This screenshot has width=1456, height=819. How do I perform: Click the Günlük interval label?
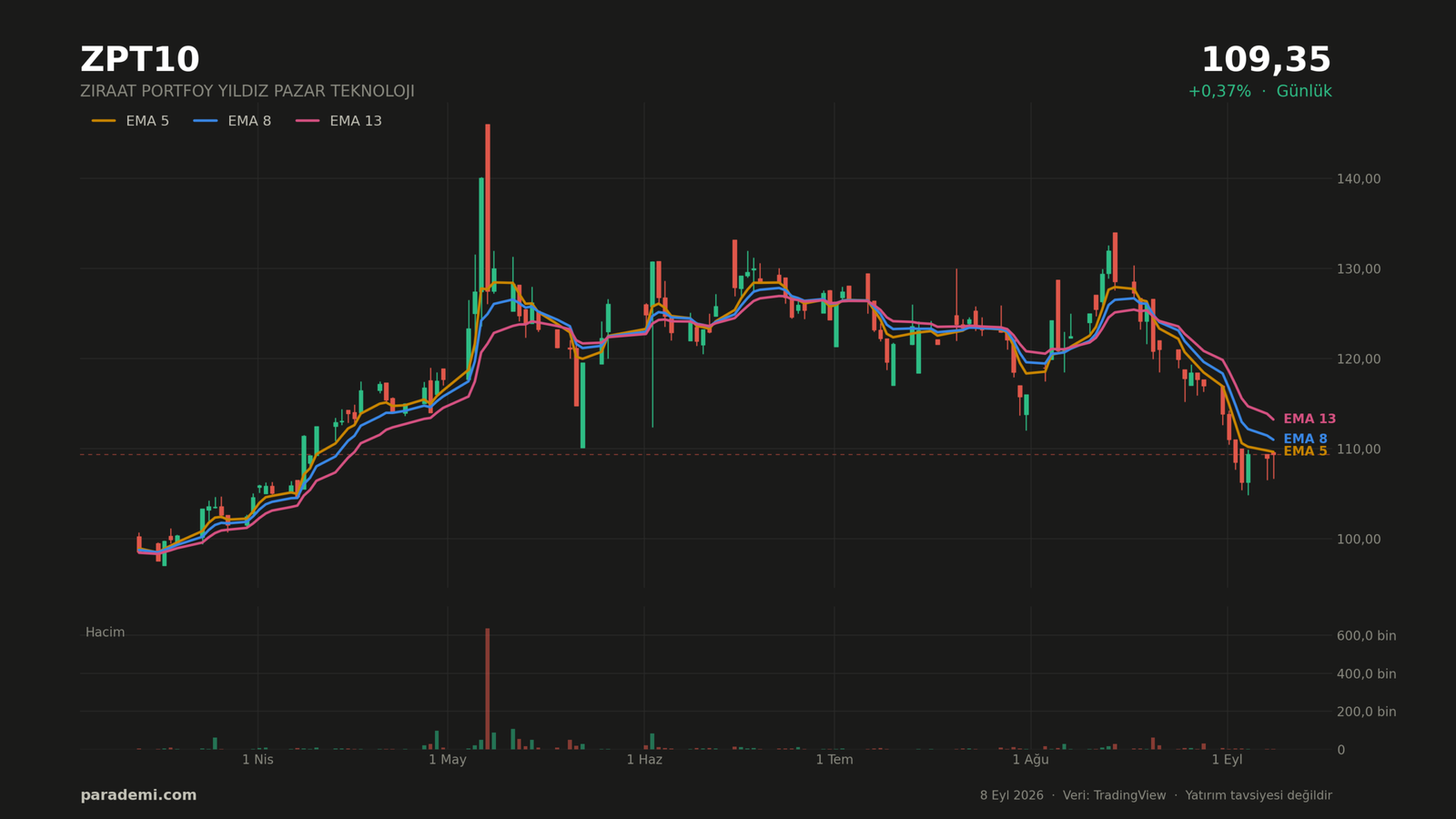(x=1304, y=92)
